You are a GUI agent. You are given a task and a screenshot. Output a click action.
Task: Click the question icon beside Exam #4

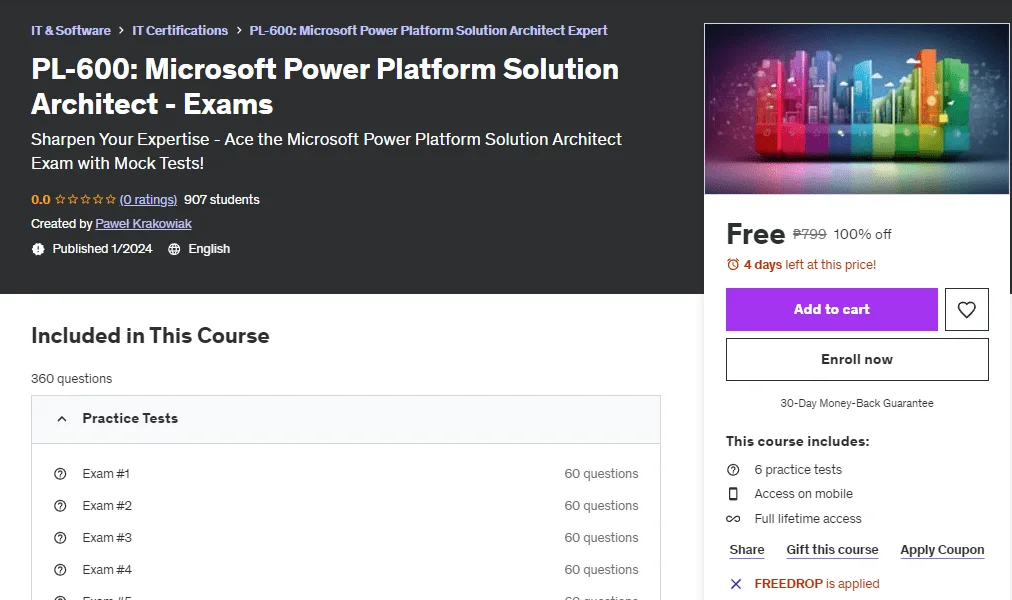pyautogui.click(x=60, y=570)
